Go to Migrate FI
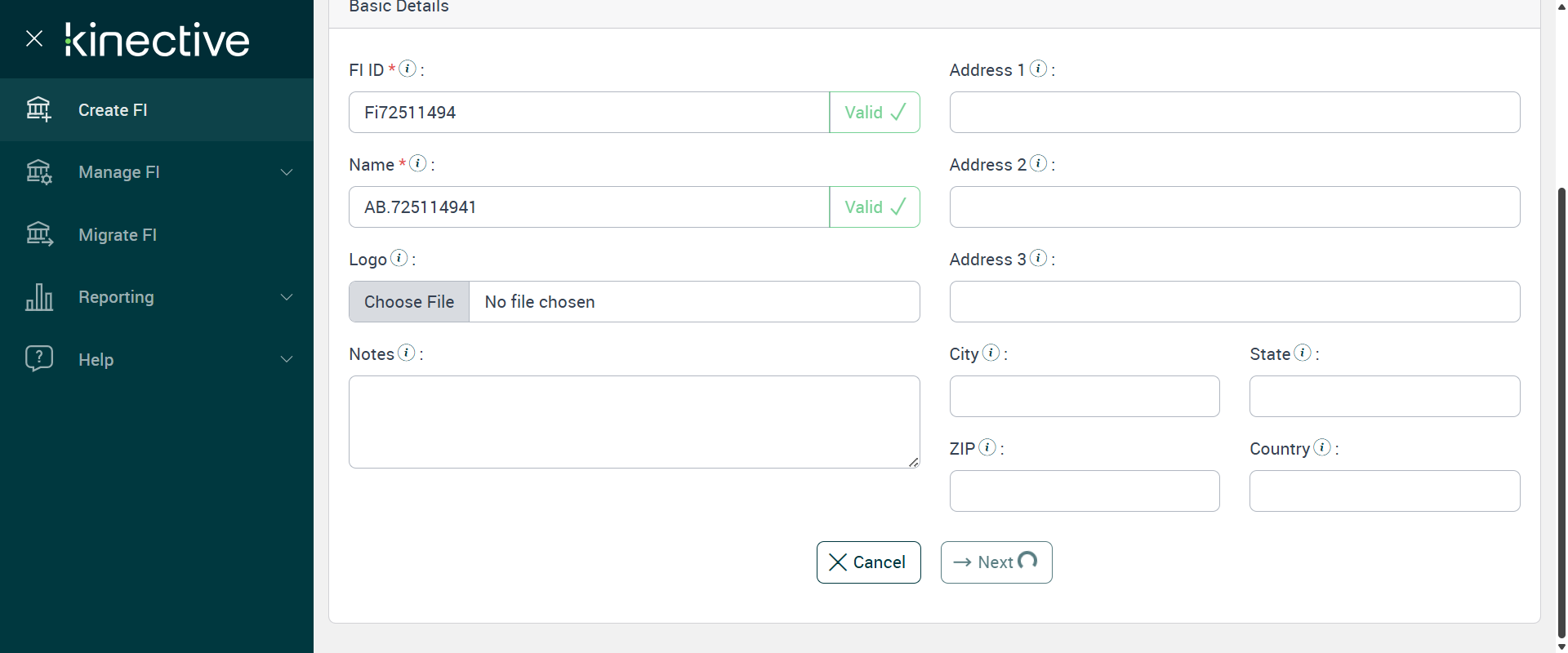The height and width of the screenshot is (653, 1568). [x=118, y=235]
